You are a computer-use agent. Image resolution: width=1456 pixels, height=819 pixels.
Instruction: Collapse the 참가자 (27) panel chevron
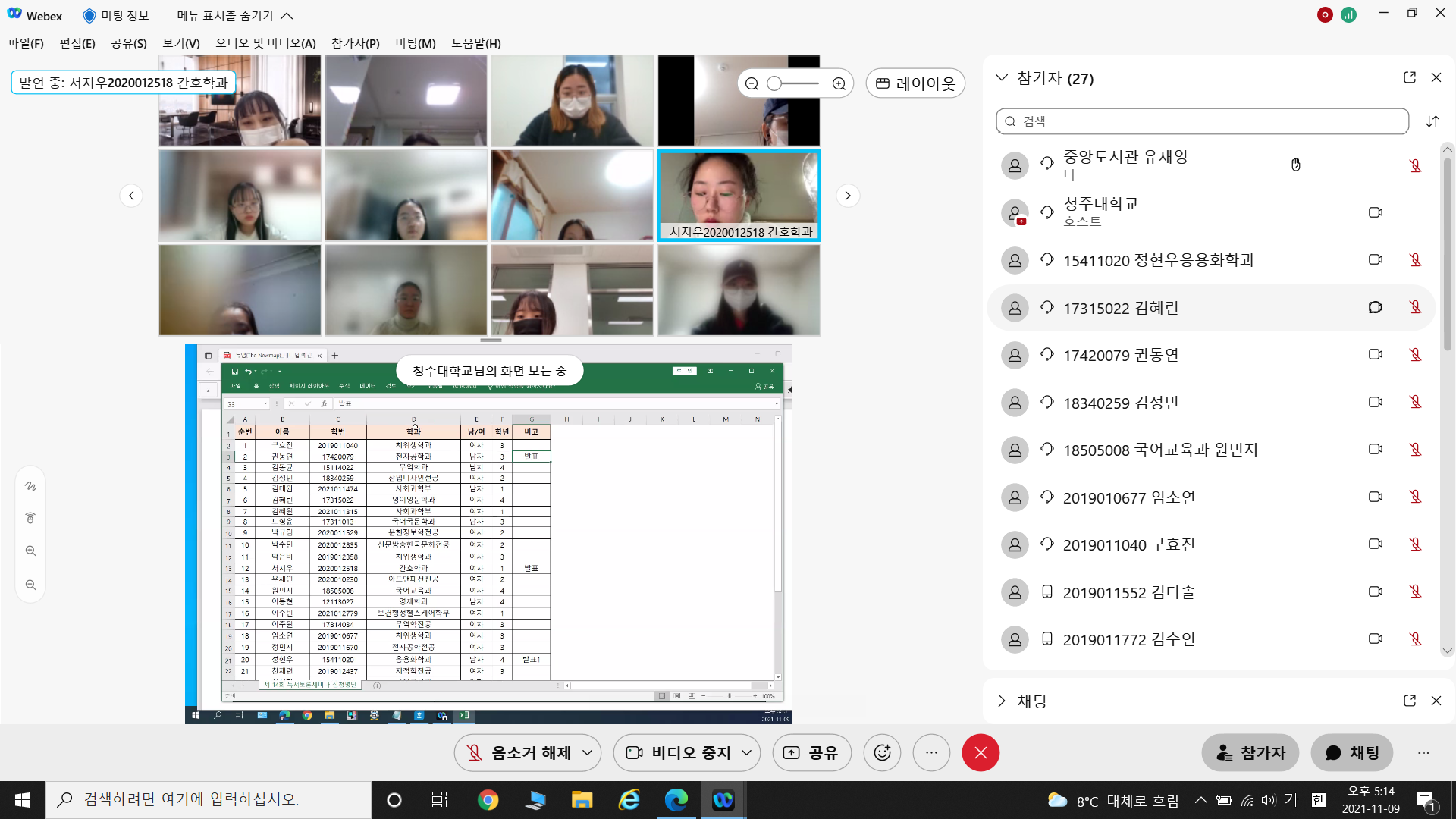tap(1002, 77)
